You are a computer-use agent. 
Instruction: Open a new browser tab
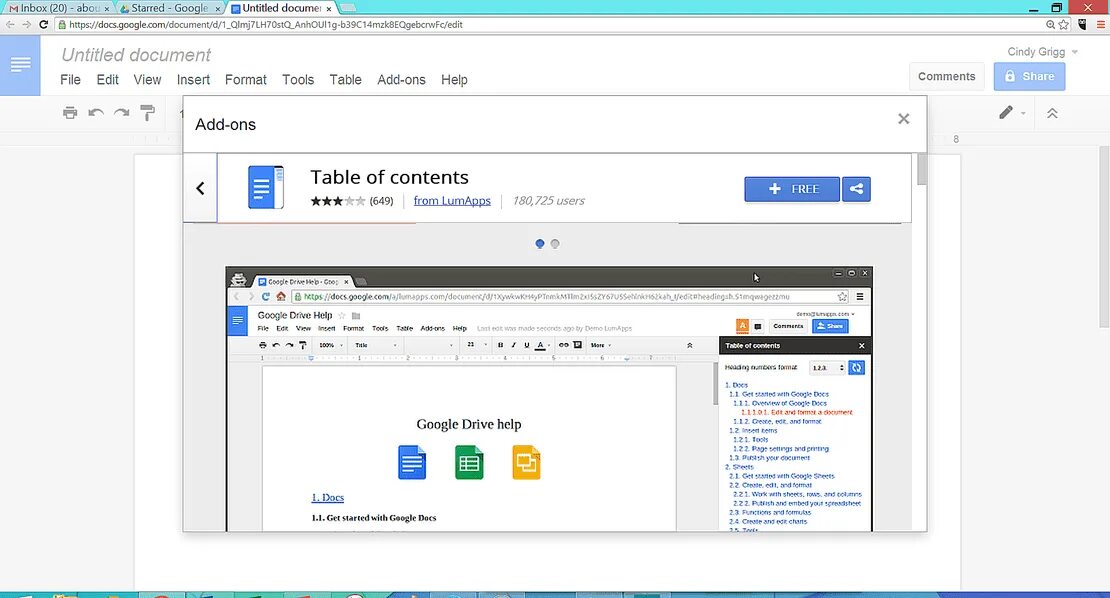(x=348, y=8)
